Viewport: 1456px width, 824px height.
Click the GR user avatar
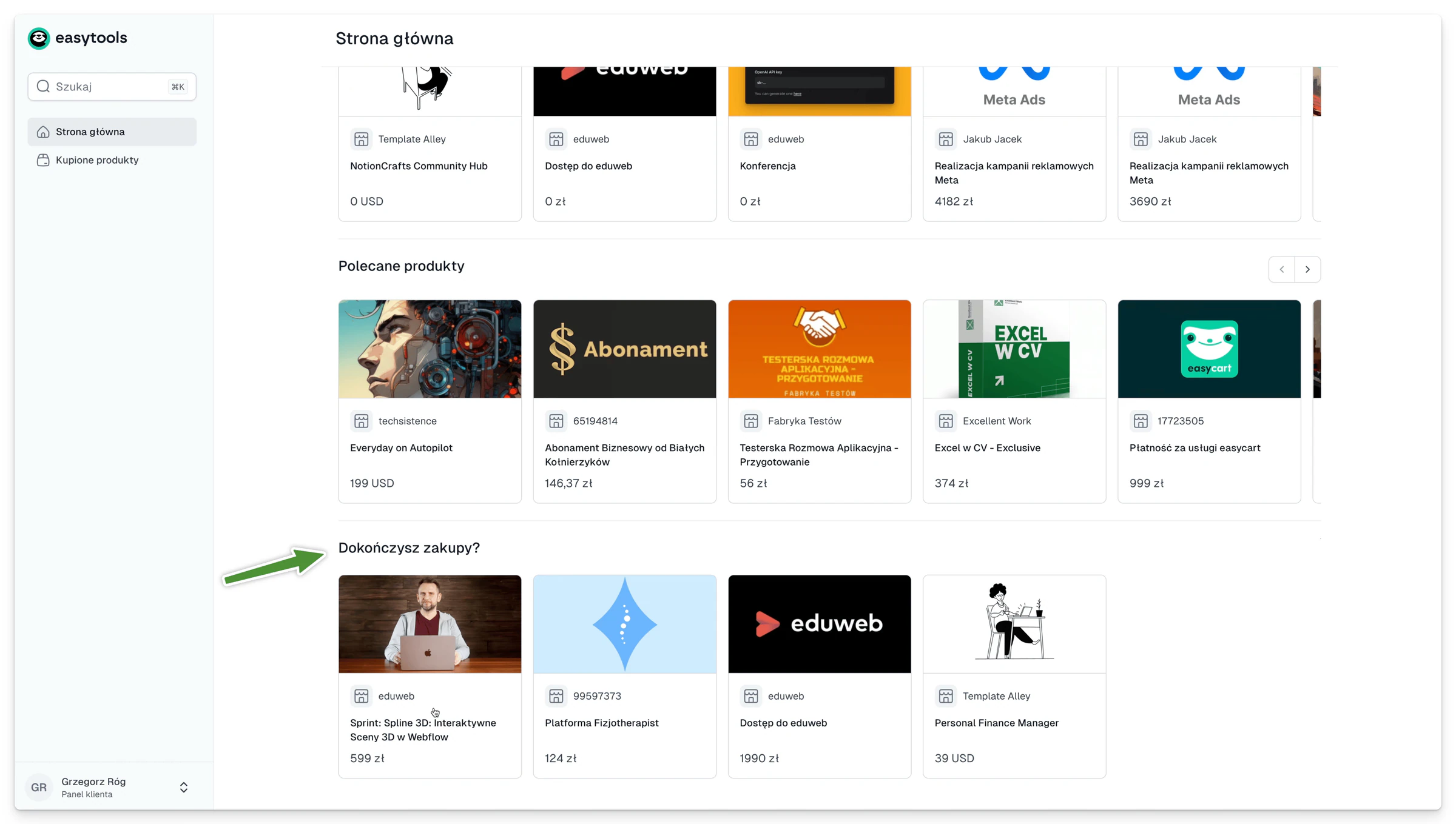pos(39,787)
